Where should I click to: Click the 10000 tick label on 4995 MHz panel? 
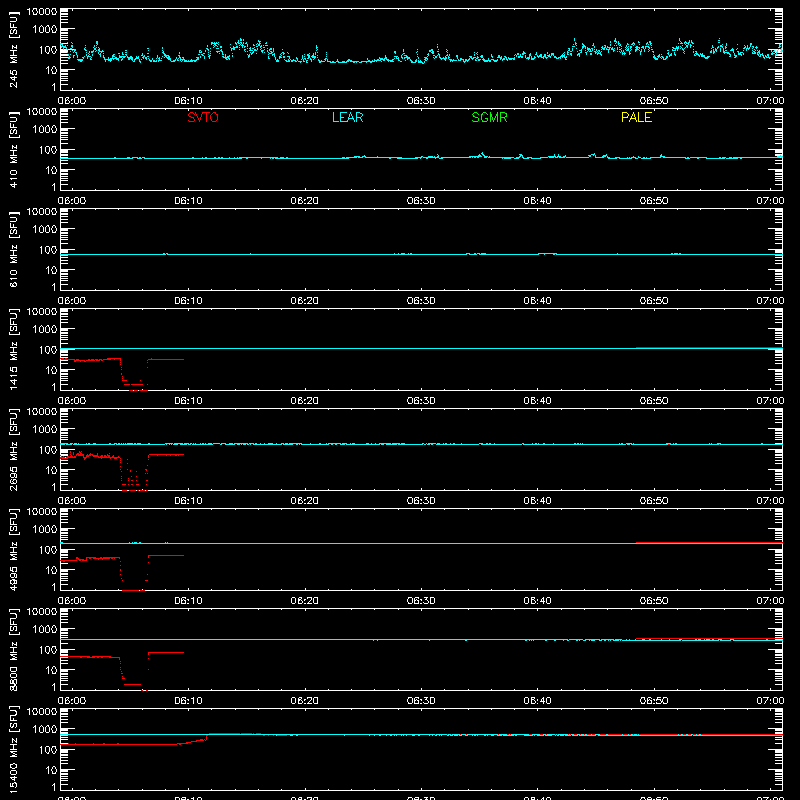coord(42,511)
